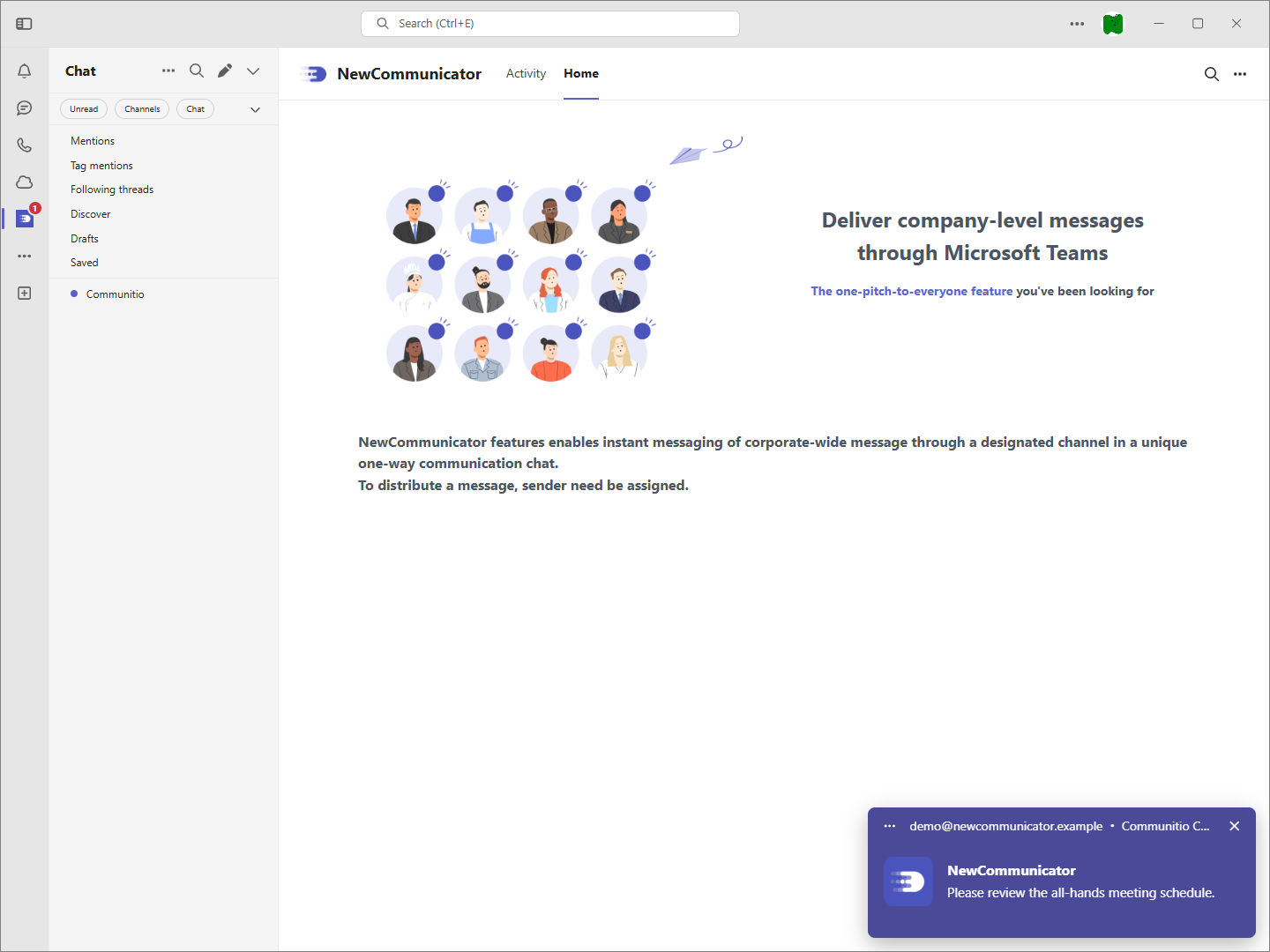This screenshot has width=1270, height=952.
Task: Click the one-pitch-to-everyone feature link
Action: click(x=912, y=292)
